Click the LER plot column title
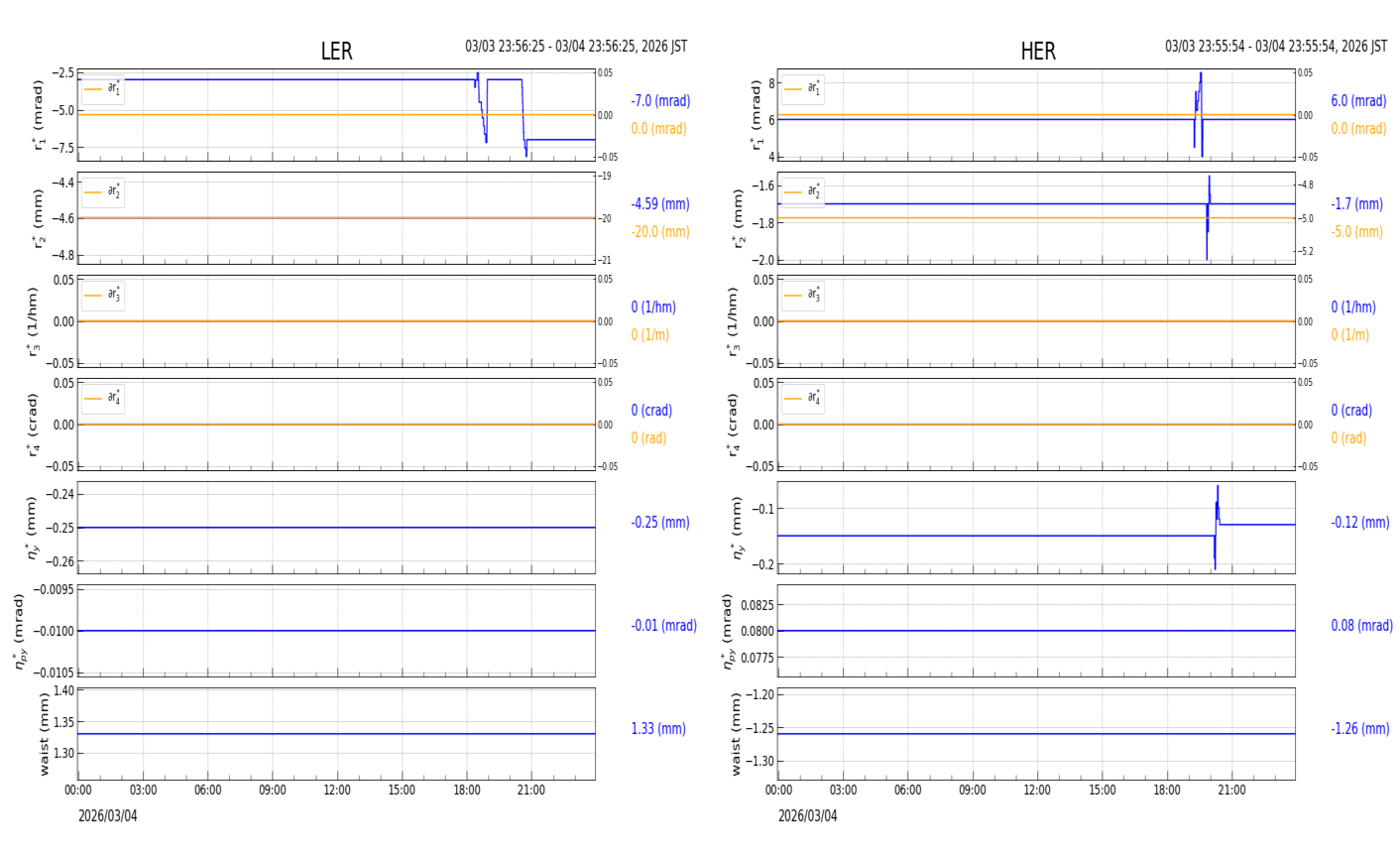This screenshot has width=1400, height=857. click(x=336, y=52)
